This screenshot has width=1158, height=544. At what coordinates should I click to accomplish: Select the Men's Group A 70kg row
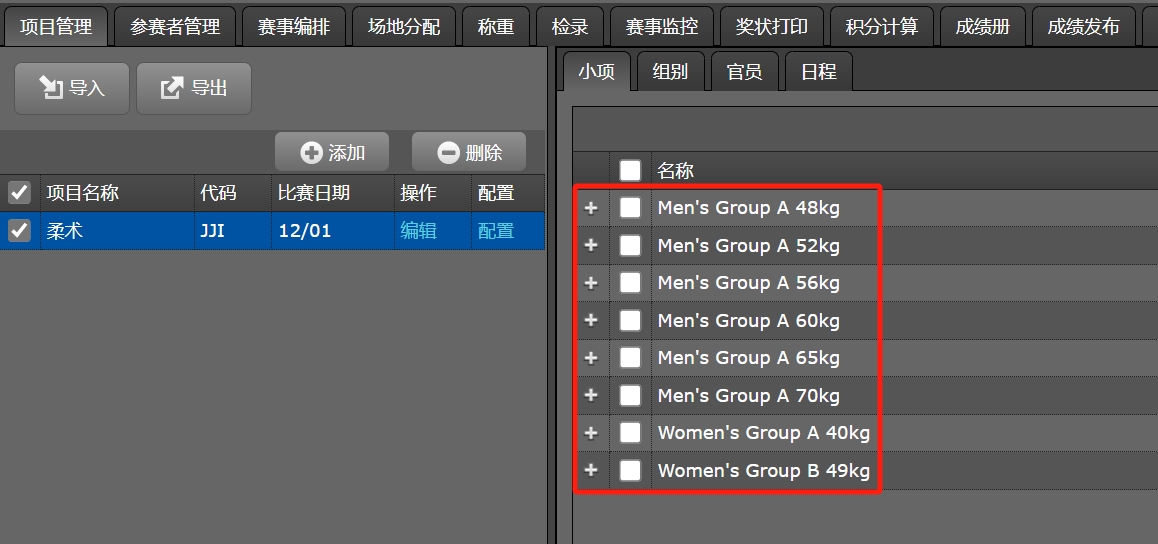click(x=748, y=396)
